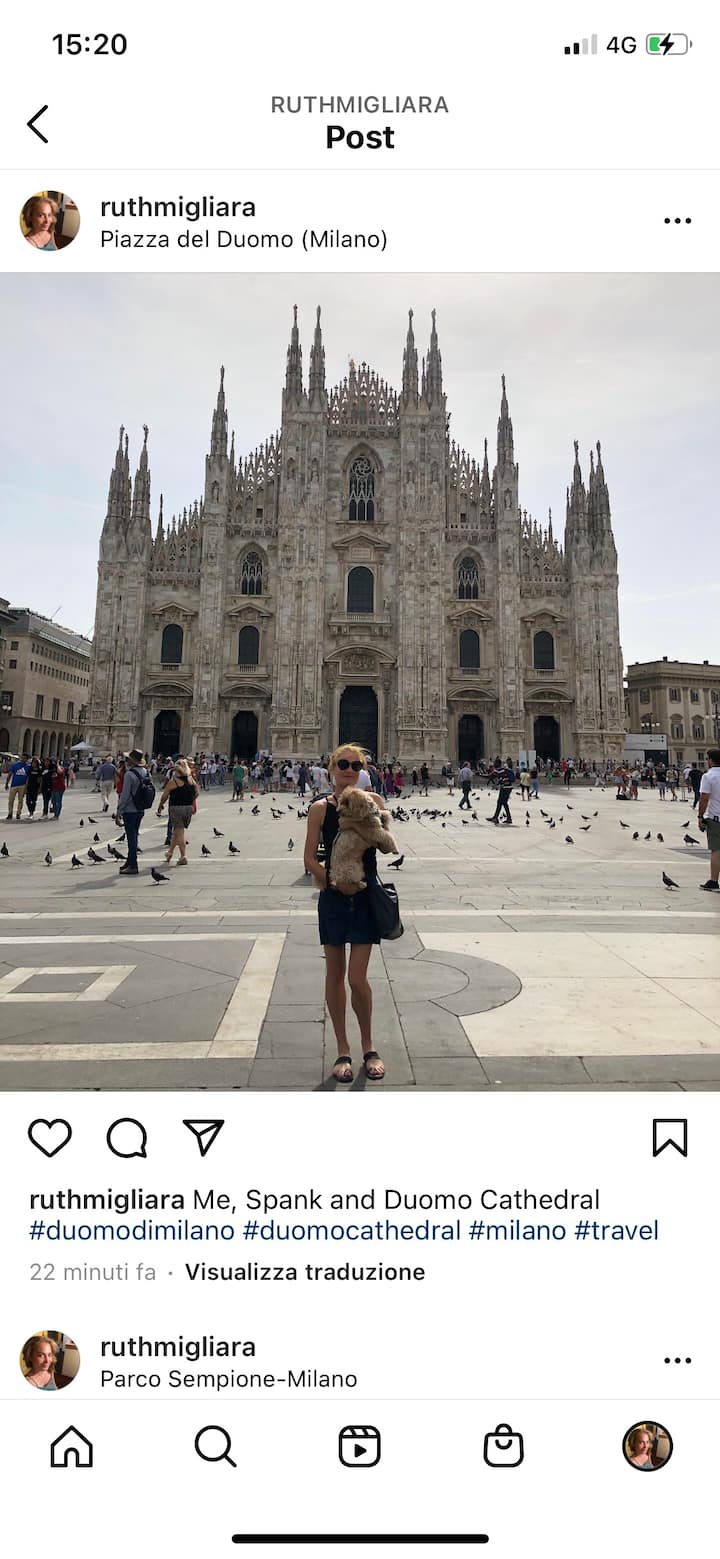Tap the battery indicator in status bar
720x1559 pixels.
[x=668, y=44]
